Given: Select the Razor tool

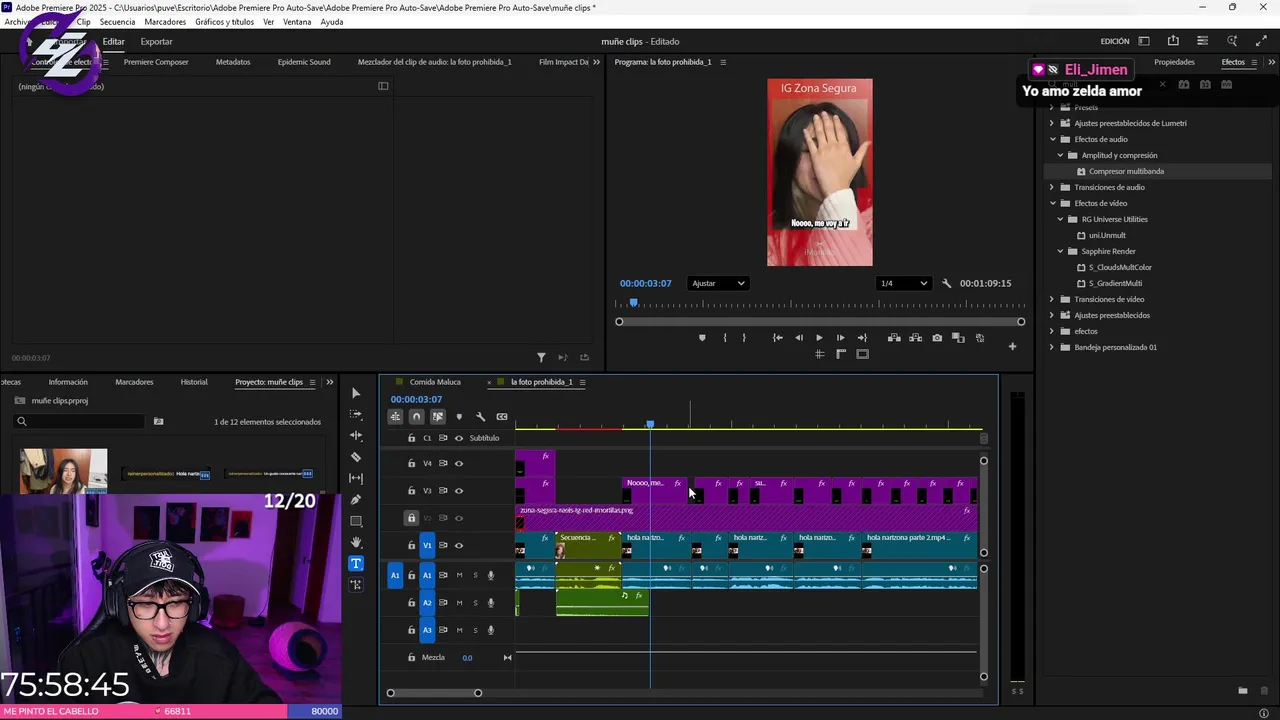Looking at the screenshot, I should (356, 457).
